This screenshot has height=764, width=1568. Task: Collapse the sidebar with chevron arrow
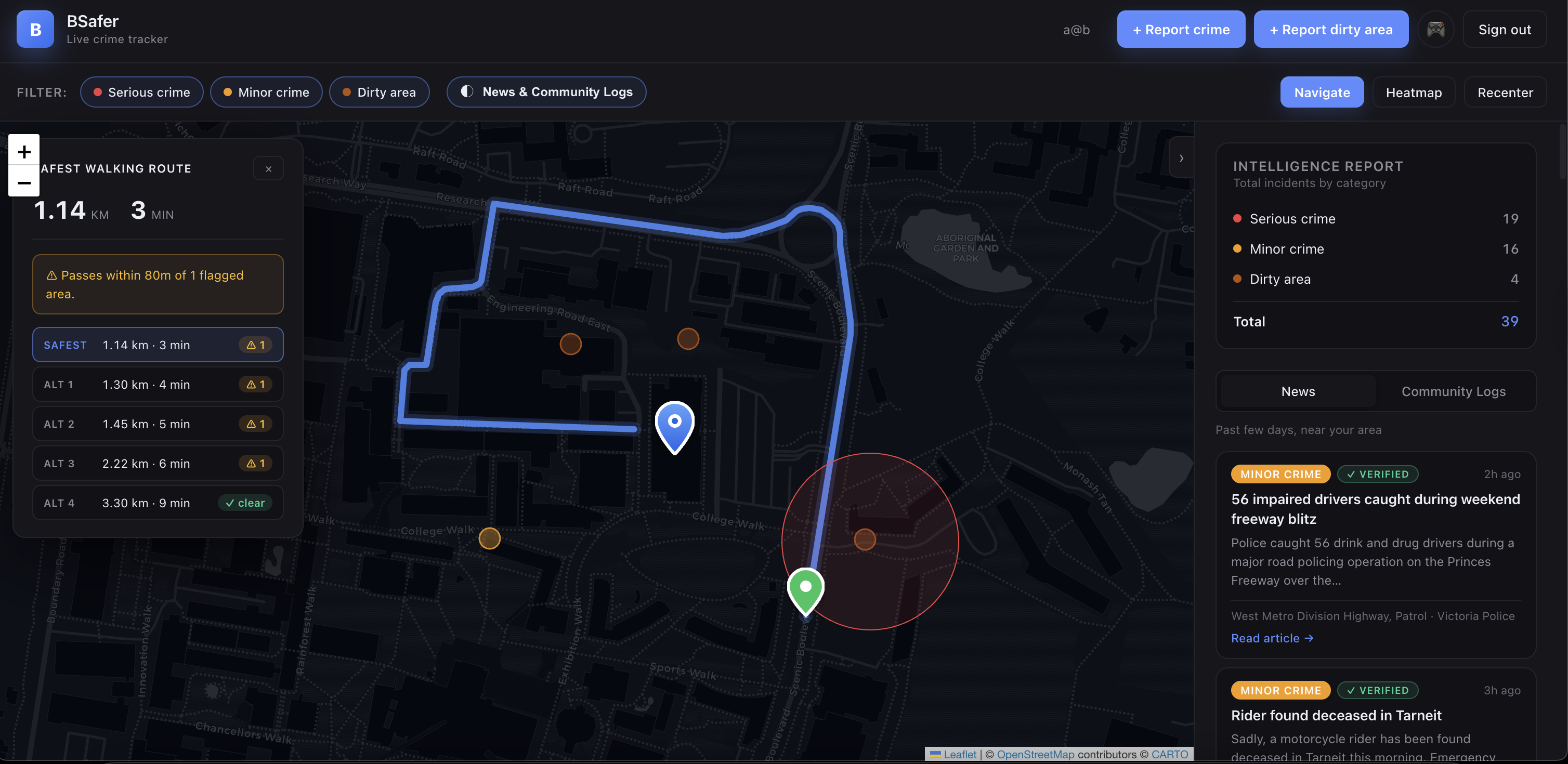1181,157
